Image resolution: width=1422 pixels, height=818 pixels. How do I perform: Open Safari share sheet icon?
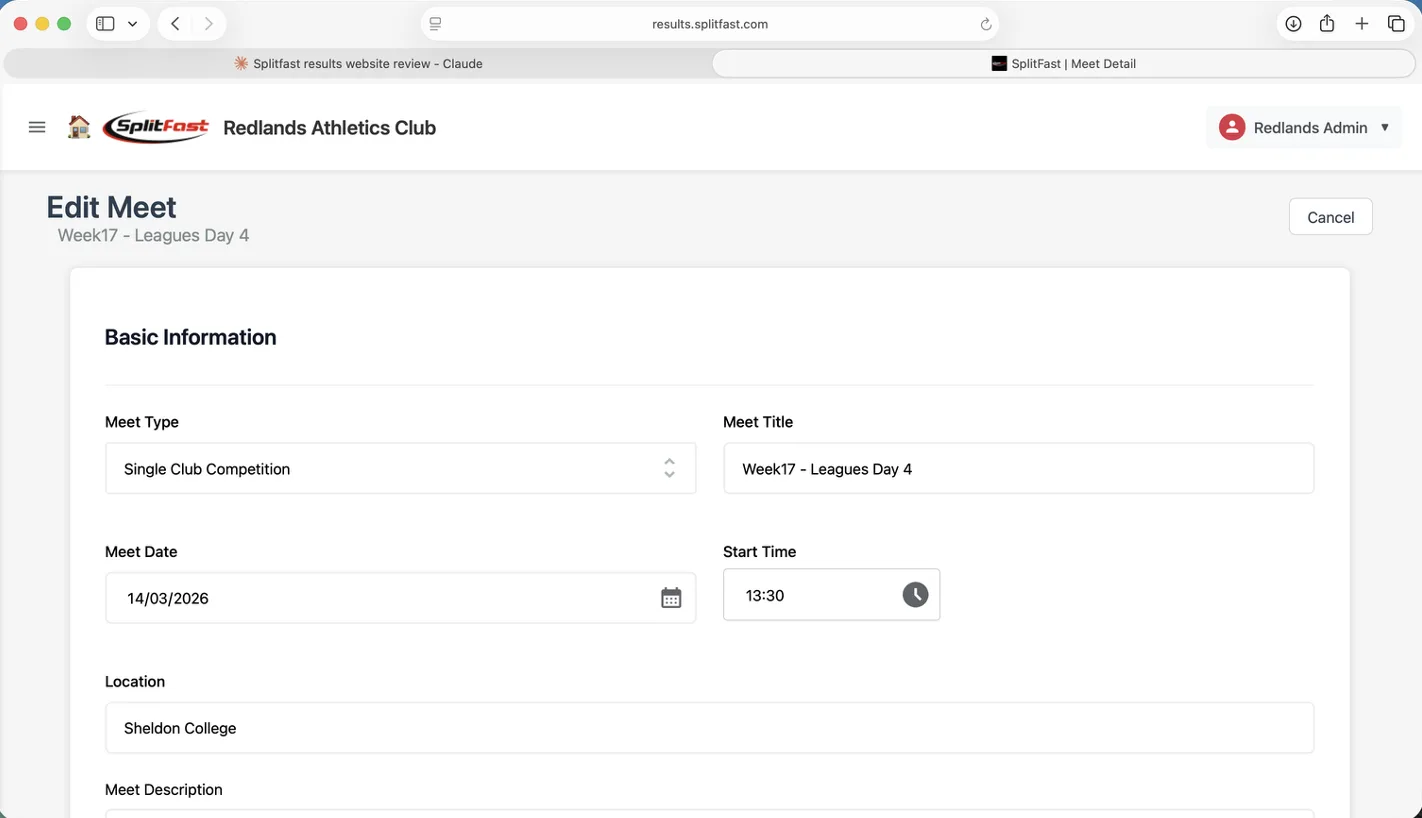pyautogui.click(x=1327, y=24)
